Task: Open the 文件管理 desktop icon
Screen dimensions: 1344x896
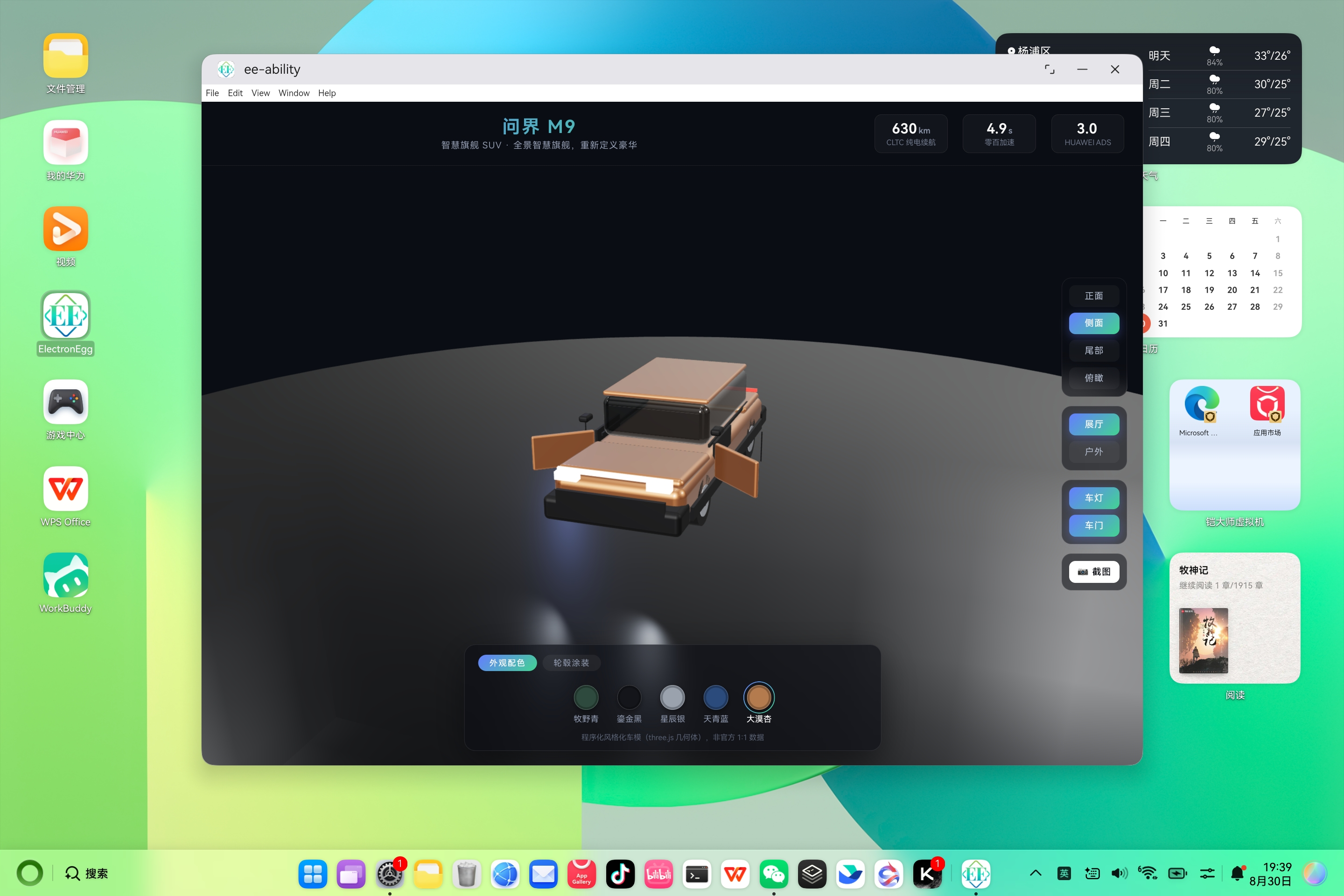Action: pyautogui.click(x=66, y=56)
